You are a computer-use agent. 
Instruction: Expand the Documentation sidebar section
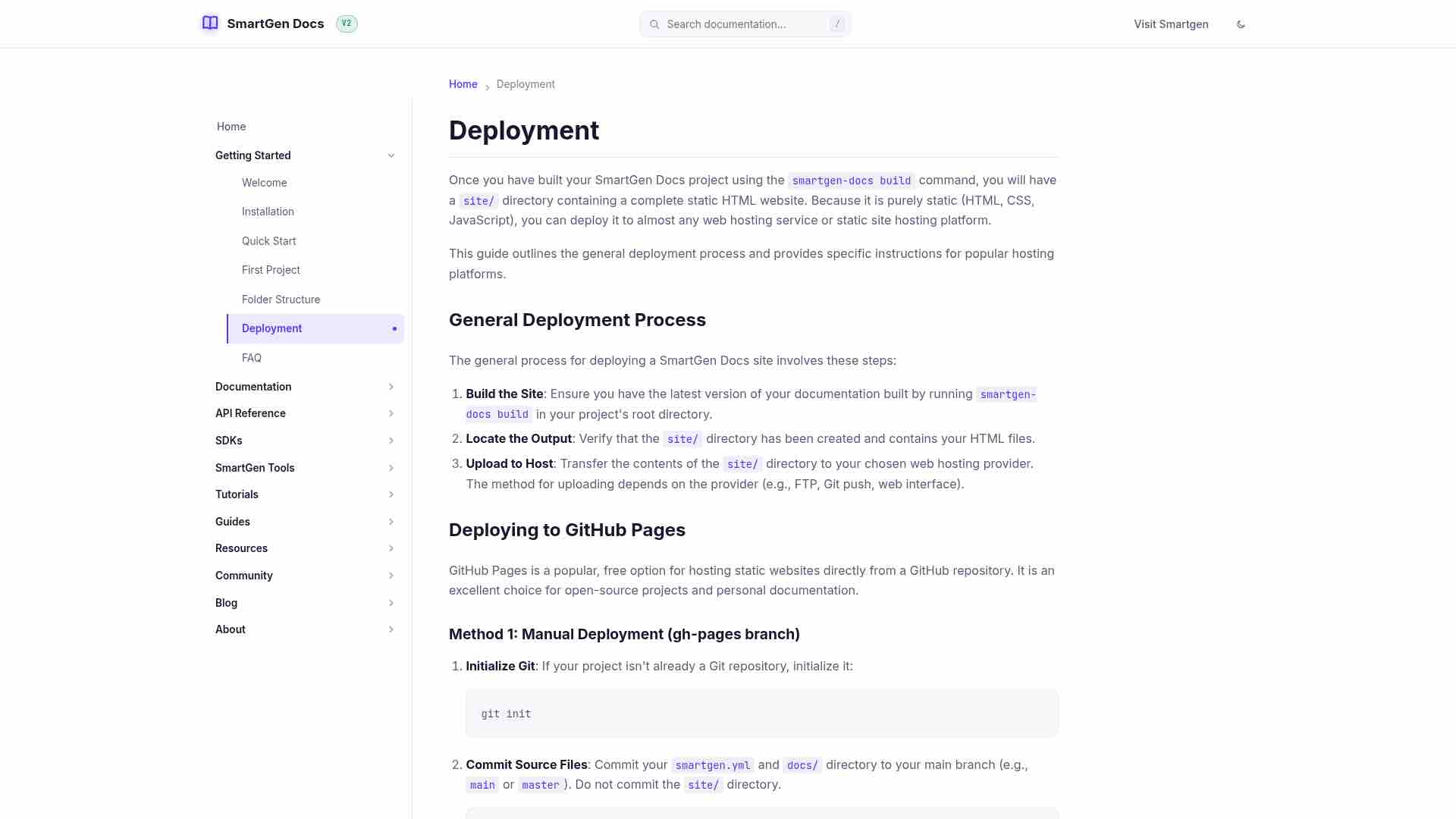pos(305,387)
